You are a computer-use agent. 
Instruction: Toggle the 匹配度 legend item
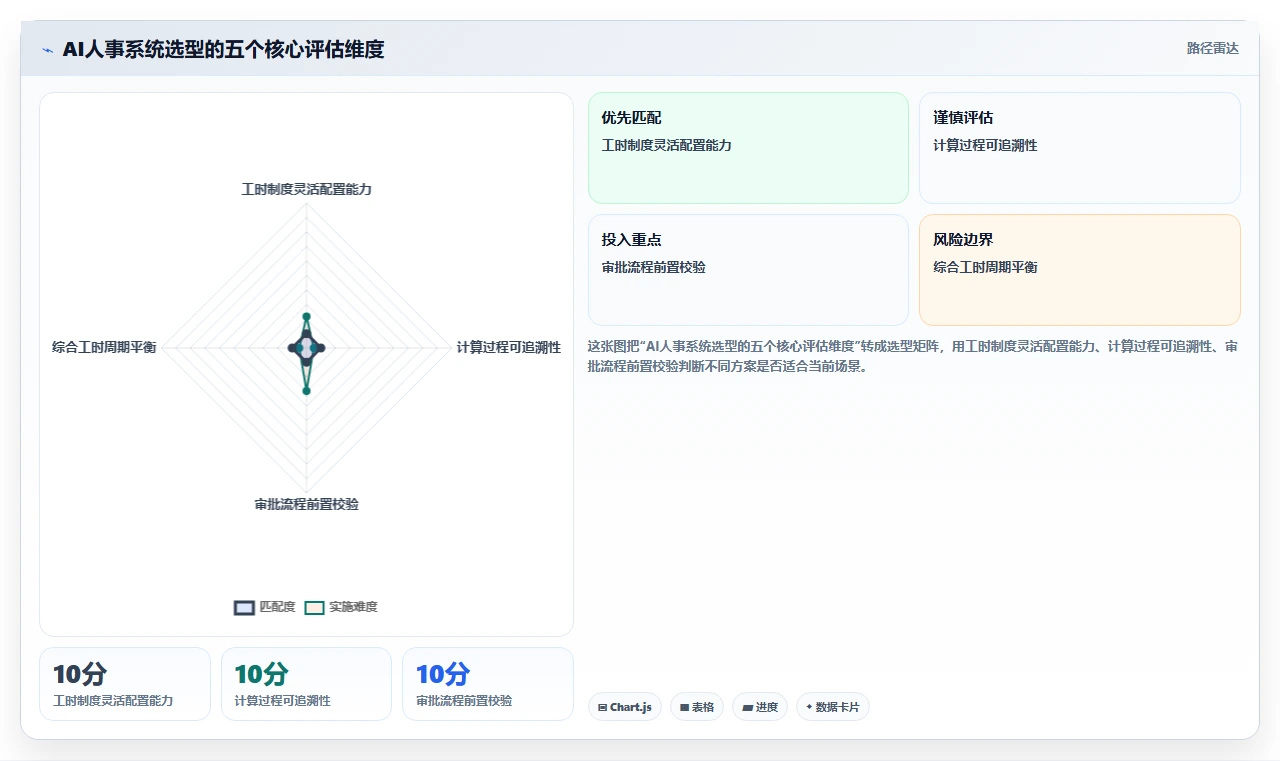pyautogui.click(x=265, y=607)
